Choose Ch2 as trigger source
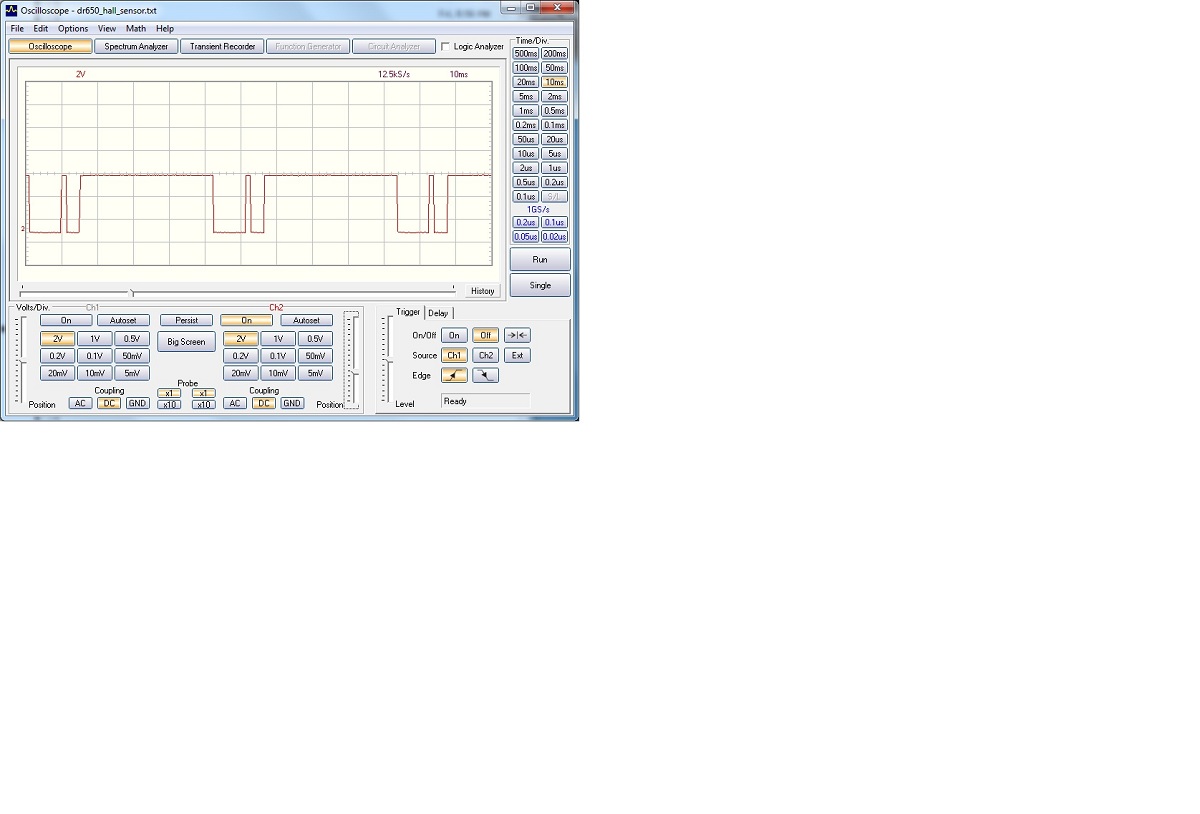 click(485, 356)
